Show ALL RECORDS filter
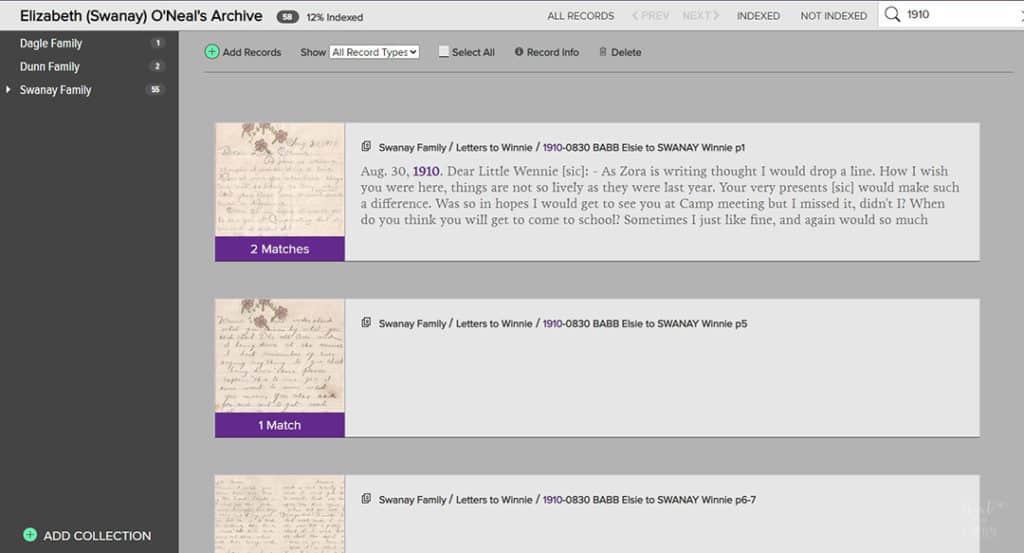Screen dimensions: 1024x553 [581, 16]
